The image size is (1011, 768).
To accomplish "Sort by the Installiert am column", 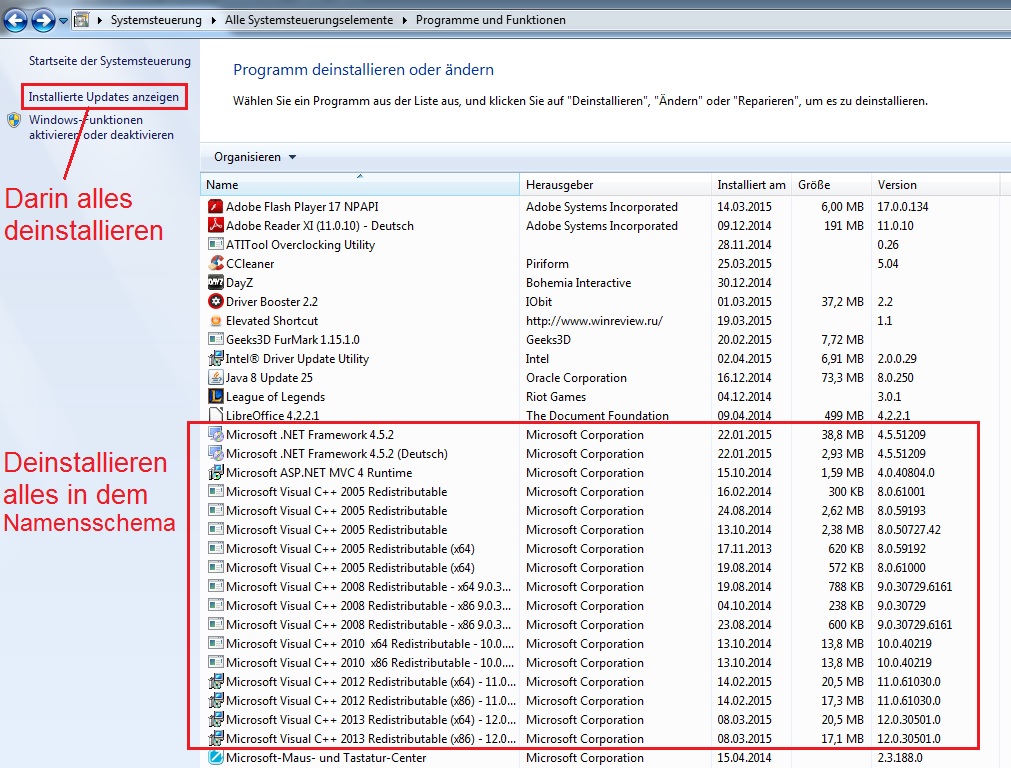I will point(751,185).
